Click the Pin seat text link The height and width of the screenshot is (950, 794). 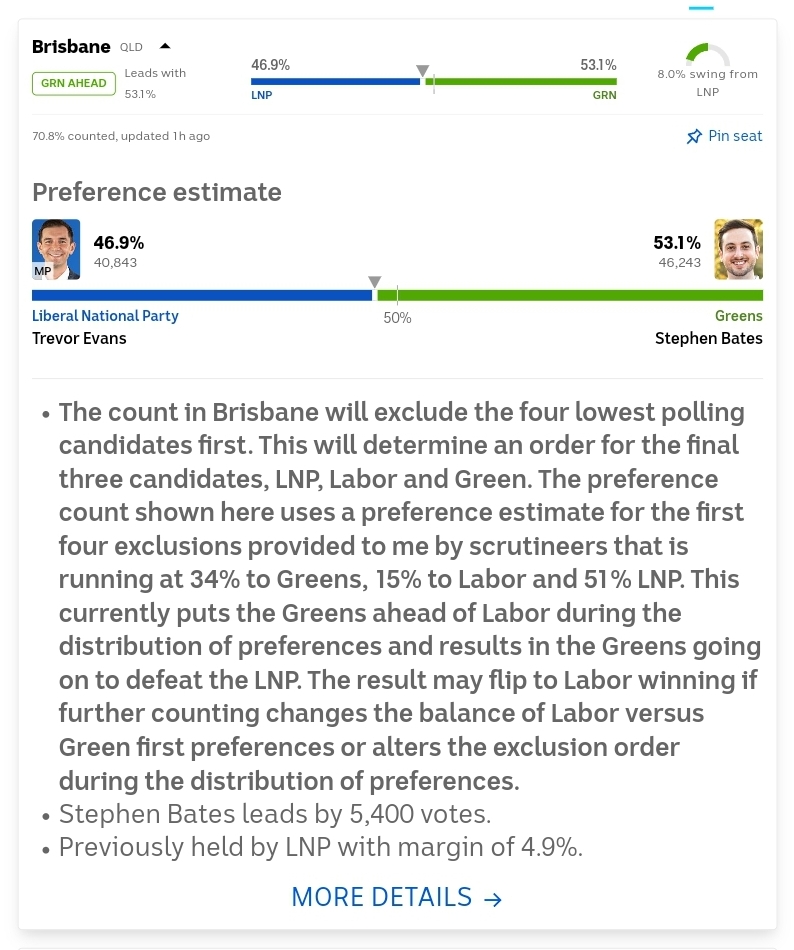click(x=735, y=136)
